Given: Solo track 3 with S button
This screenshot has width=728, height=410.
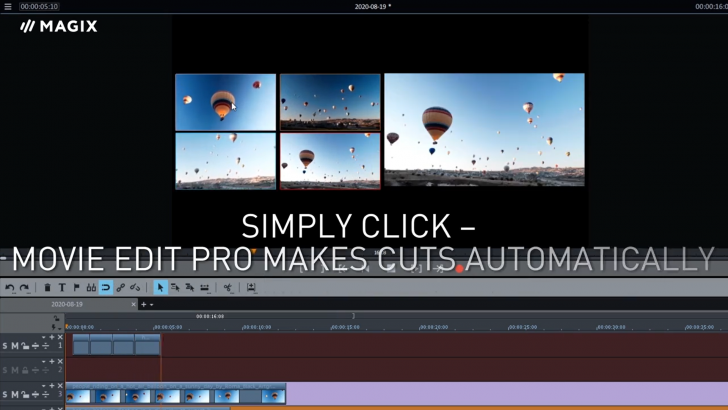Looking at the screenshot, I should click(5, 395).
